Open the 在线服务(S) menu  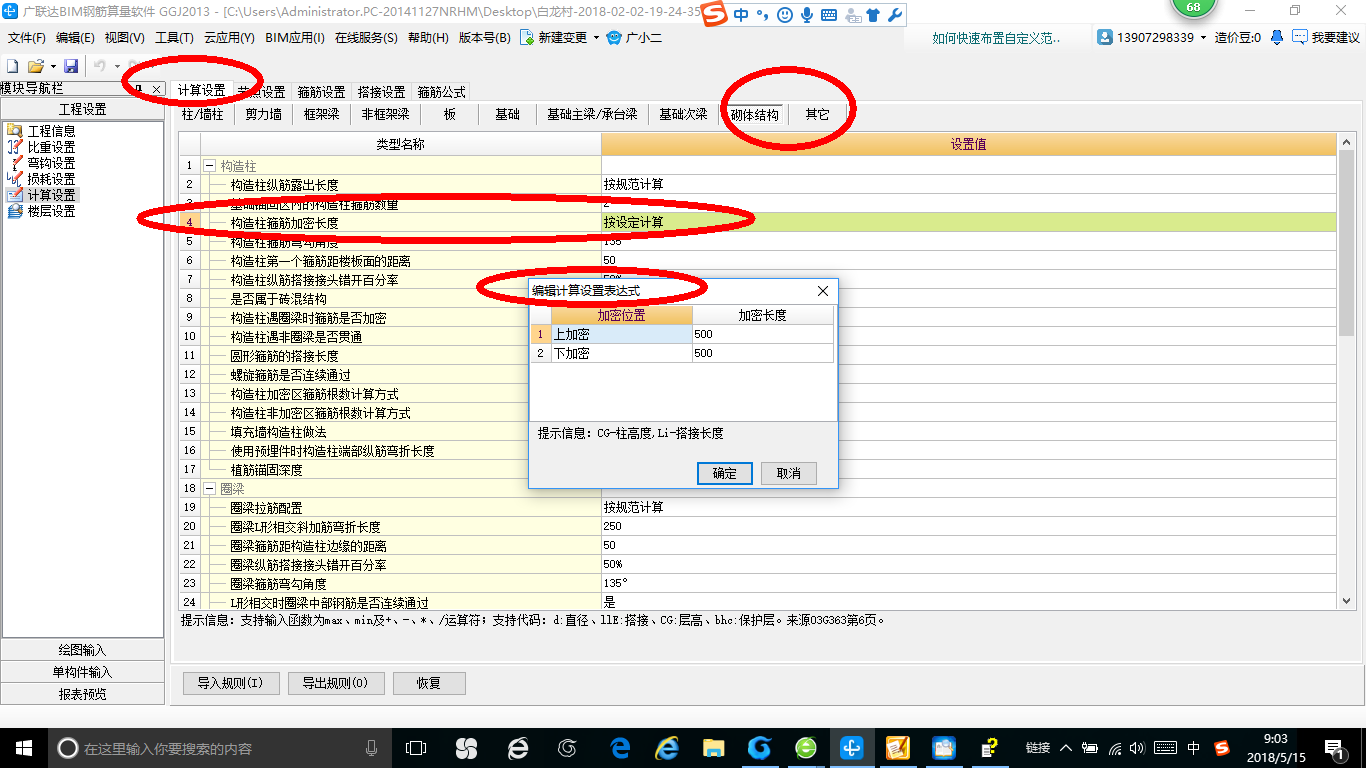(367, 38)
